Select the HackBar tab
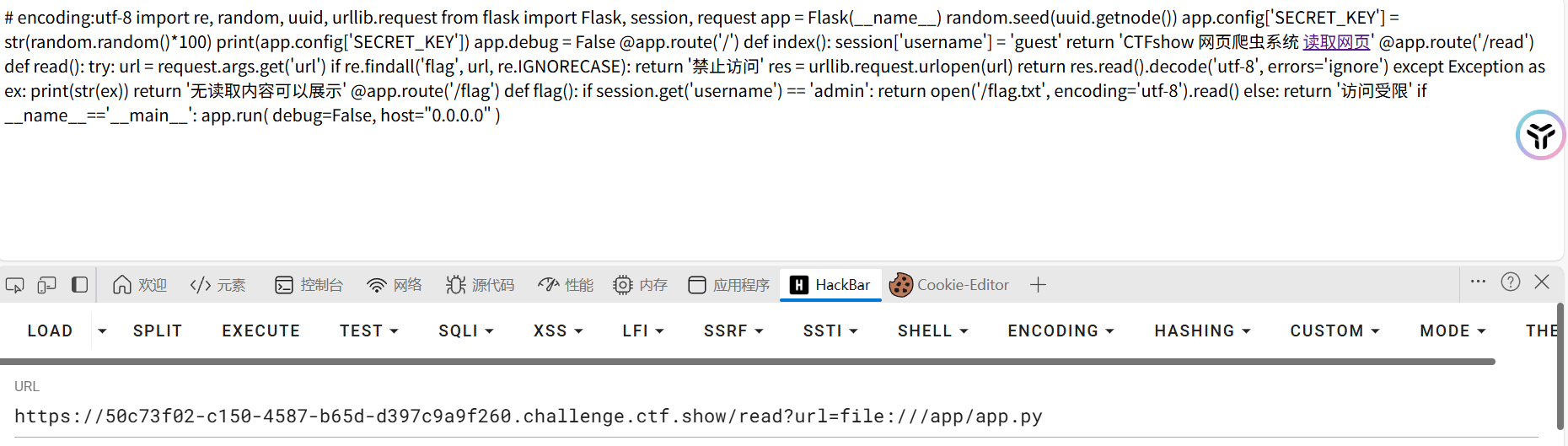The image size is (1568, 446). (830, 285)
